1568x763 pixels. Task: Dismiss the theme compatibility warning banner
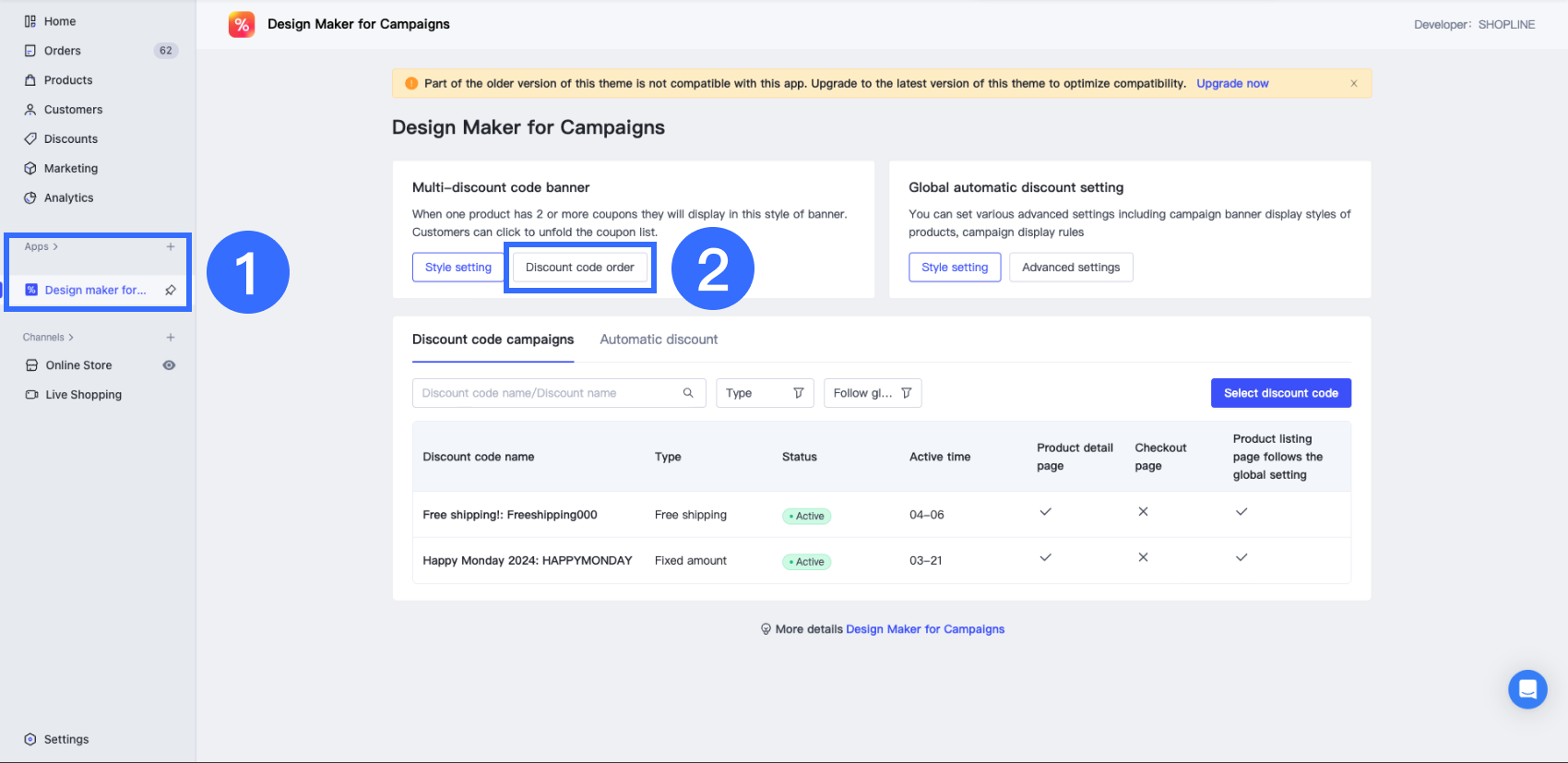tap(1354, 84)
